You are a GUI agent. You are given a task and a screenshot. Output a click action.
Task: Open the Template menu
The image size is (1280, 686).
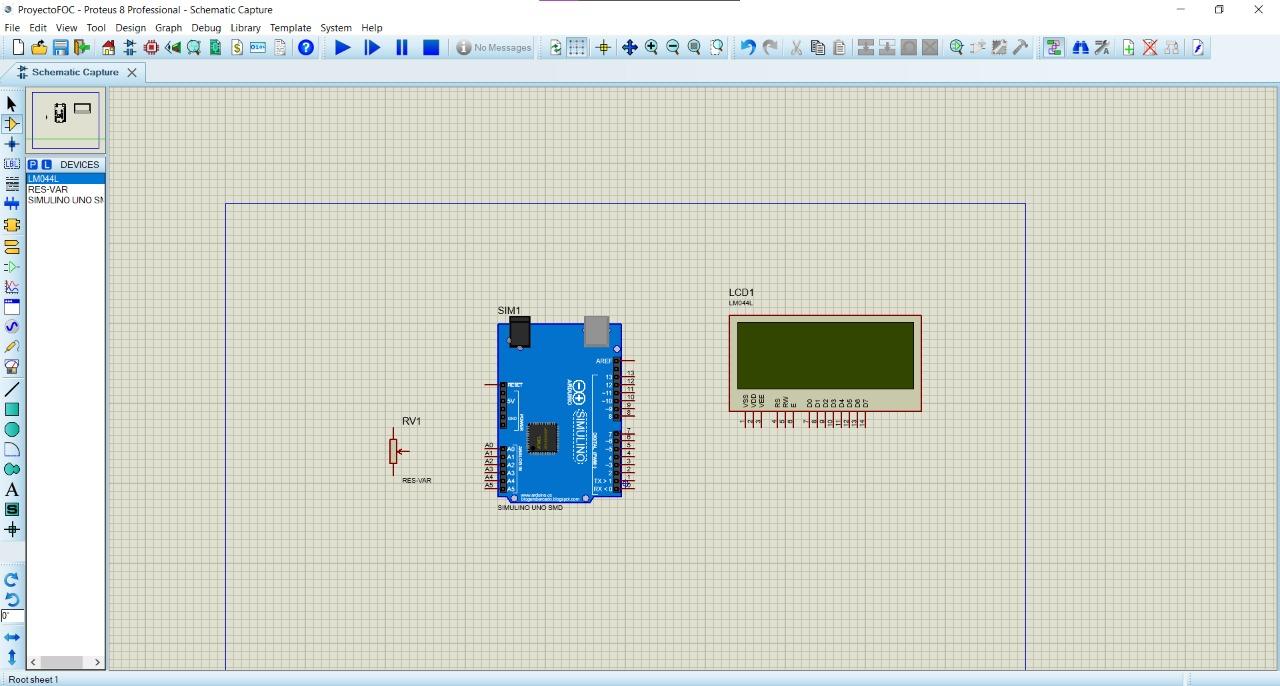click(x=290, y=28)
